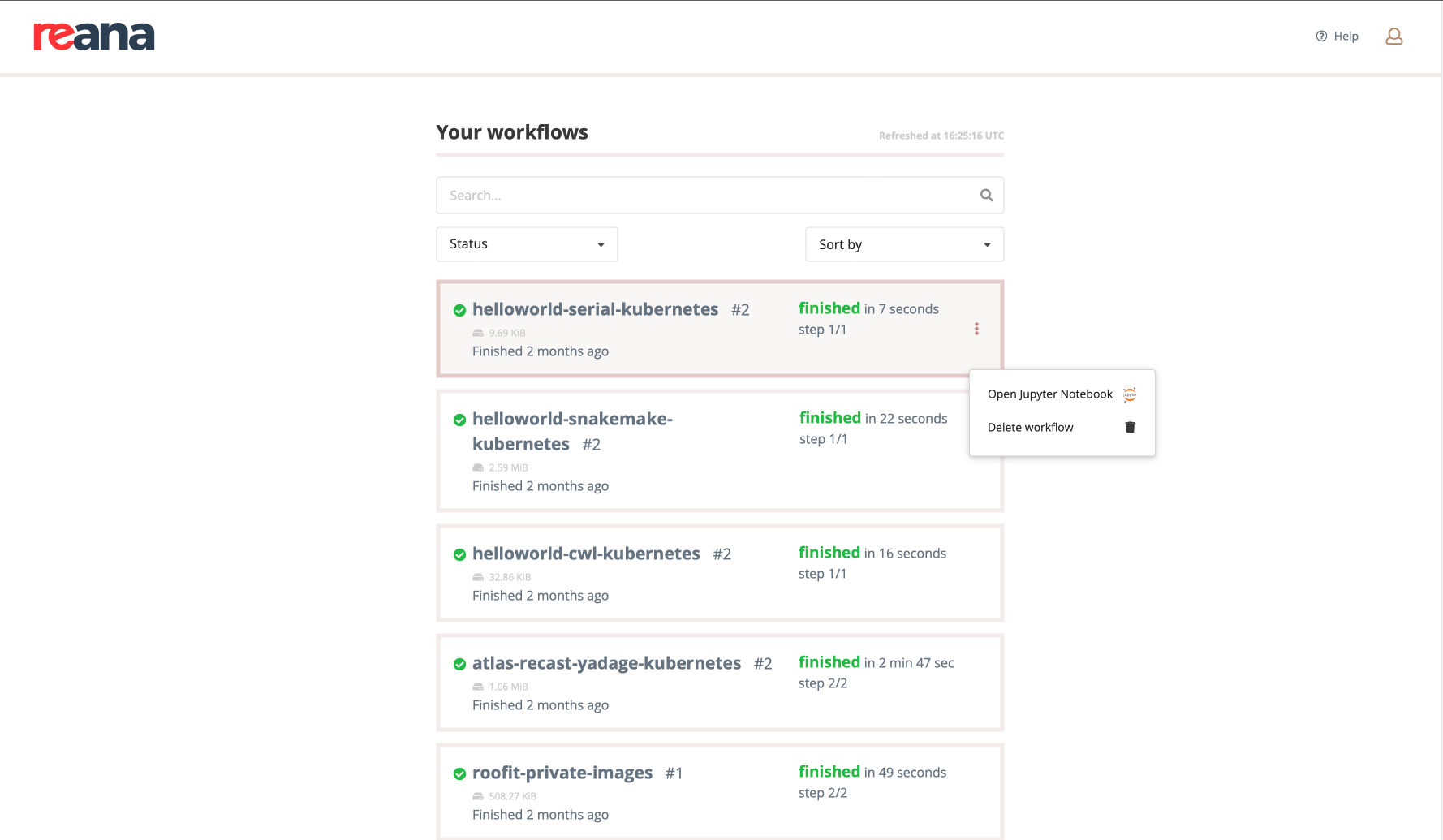Open the helloworld-serial-kubernetes workflow
Viewport: 1443px width, 840px height.
[595, 309]
